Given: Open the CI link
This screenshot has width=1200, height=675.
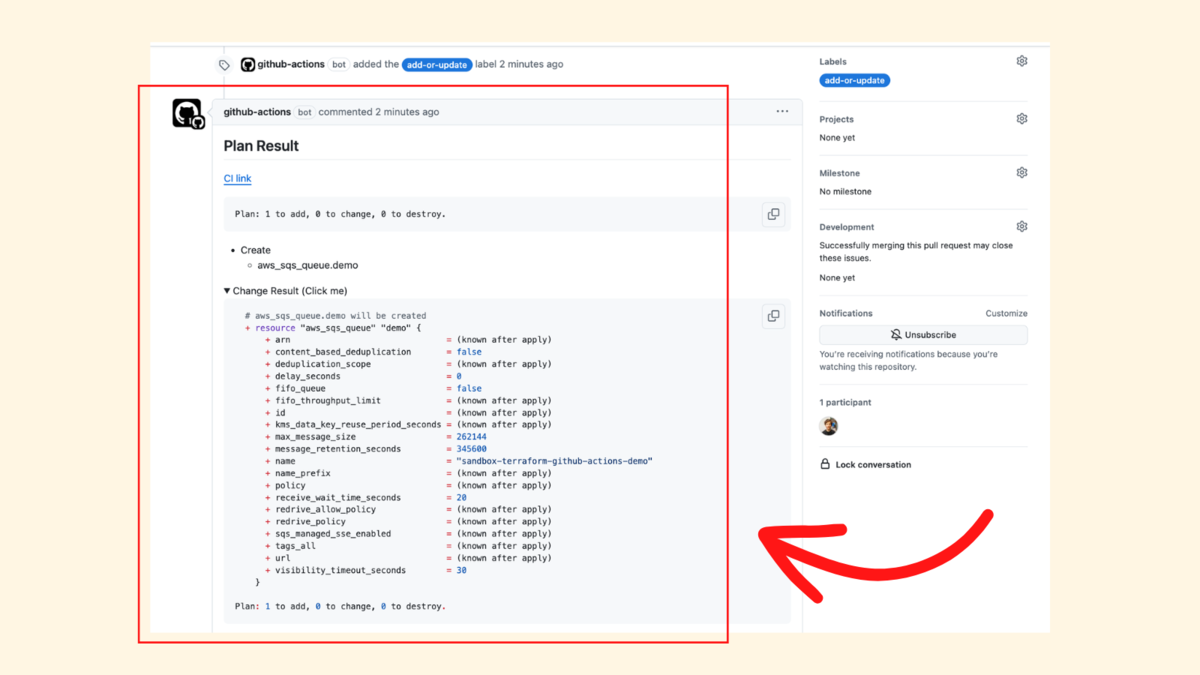Looking at the screenshot, I should coord(237,179).
